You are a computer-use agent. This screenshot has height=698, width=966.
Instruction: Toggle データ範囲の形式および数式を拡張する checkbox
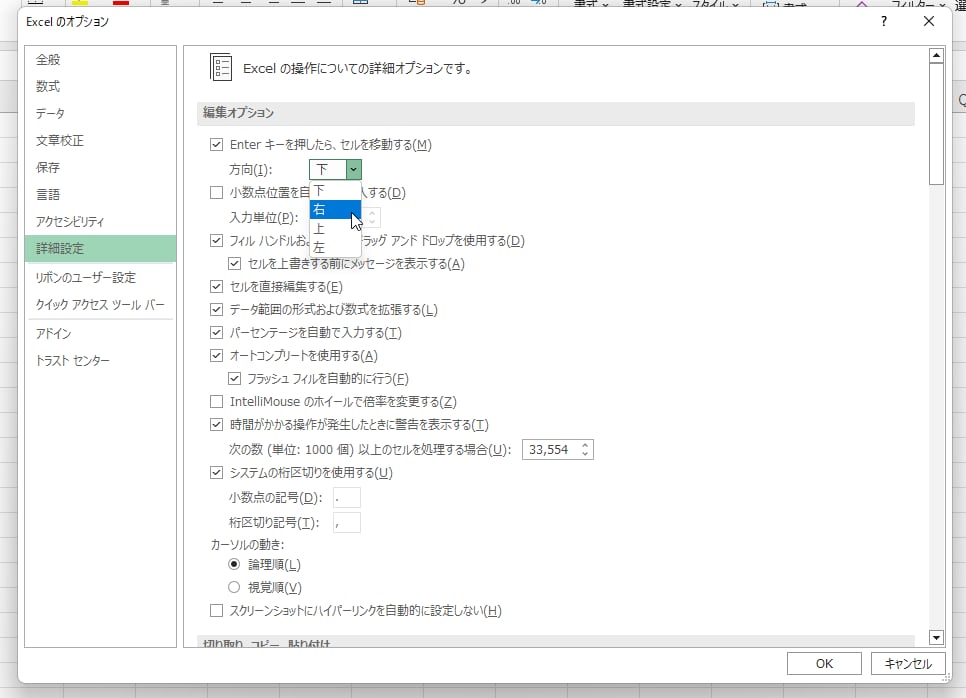(x=216, y=310)
